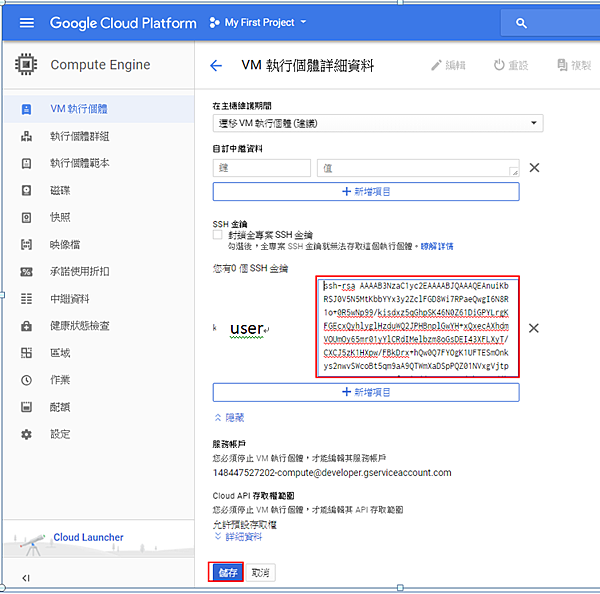This screenshot has width=600, height=594.
Task: Click inside the ssh-rsa key textarea
Action: click(x=418, y=326)
